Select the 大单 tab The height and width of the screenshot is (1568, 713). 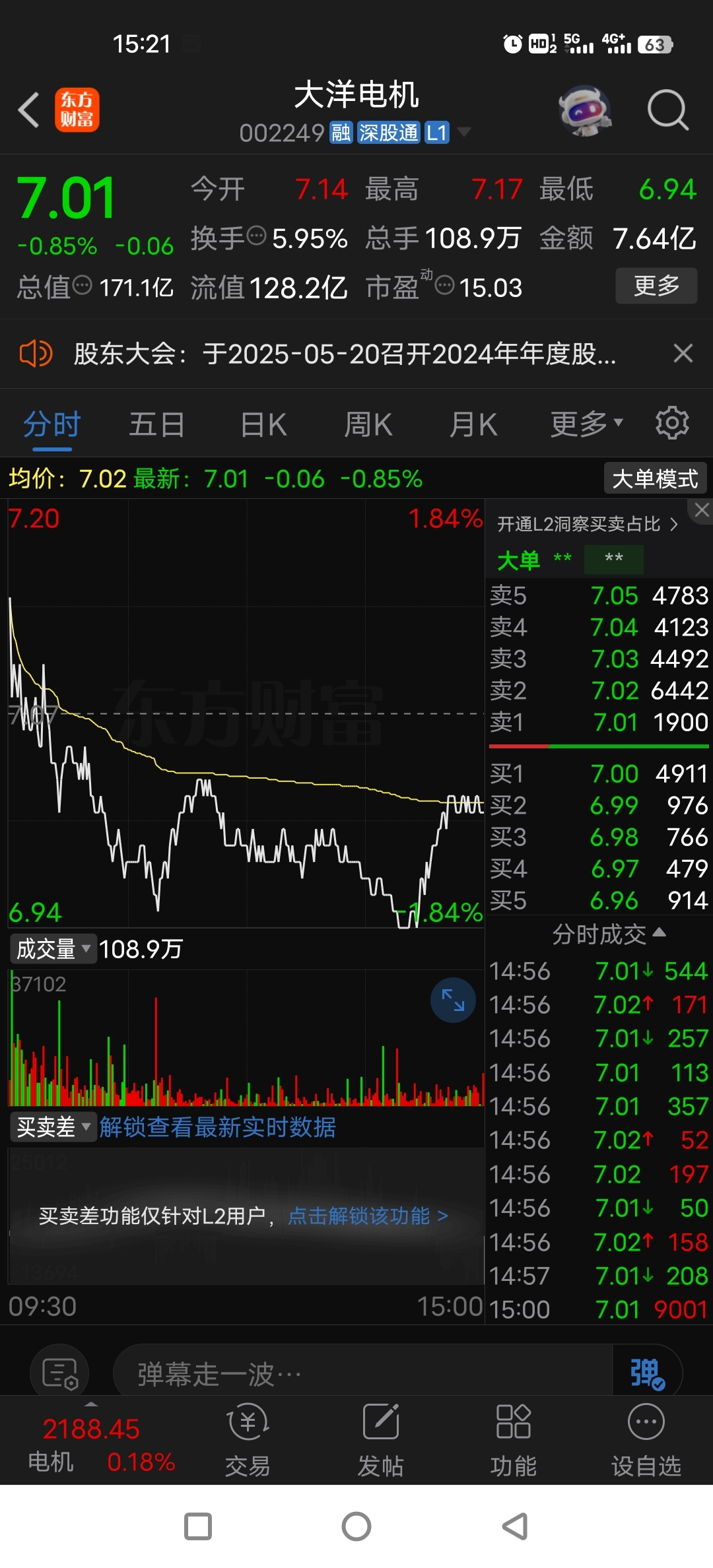pyautogui.click(x=518, y=560)
